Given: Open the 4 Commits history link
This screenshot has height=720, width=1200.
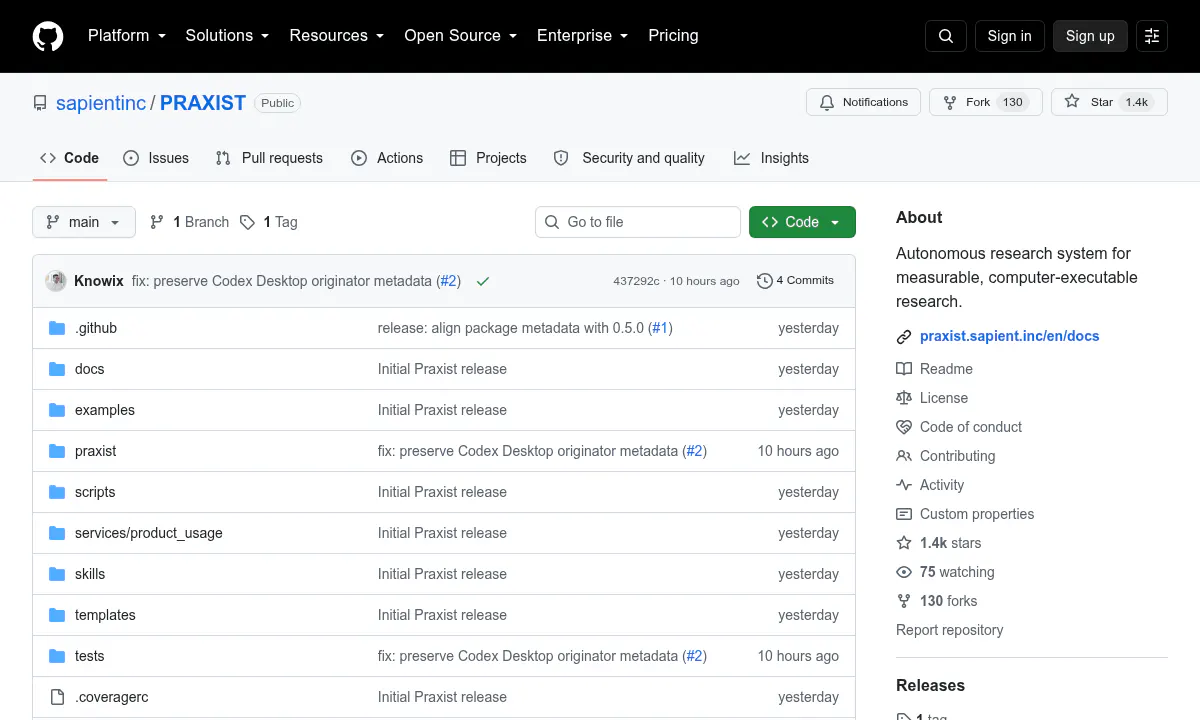Looking at the screenshot, I should (796, 281).
